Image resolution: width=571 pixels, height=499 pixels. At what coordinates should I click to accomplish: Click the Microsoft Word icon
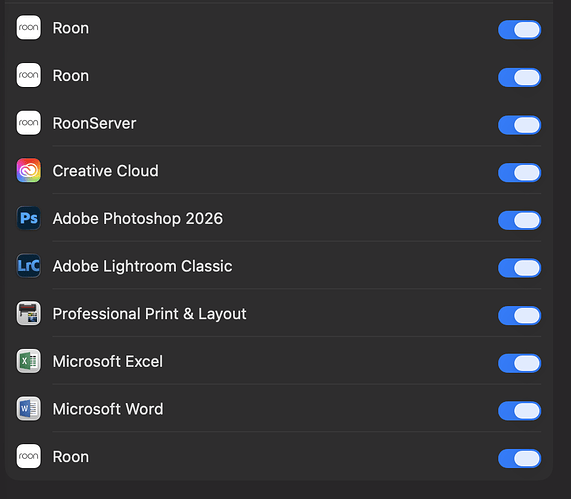tap(28, 408)
